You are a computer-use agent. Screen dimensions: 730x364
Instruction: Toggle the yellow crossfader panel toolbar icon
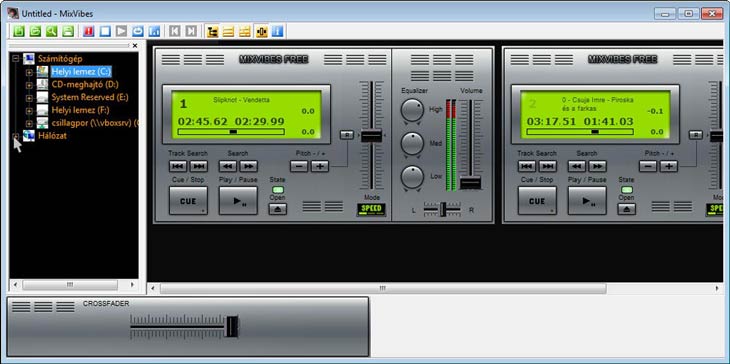click(x=261, y=31)
